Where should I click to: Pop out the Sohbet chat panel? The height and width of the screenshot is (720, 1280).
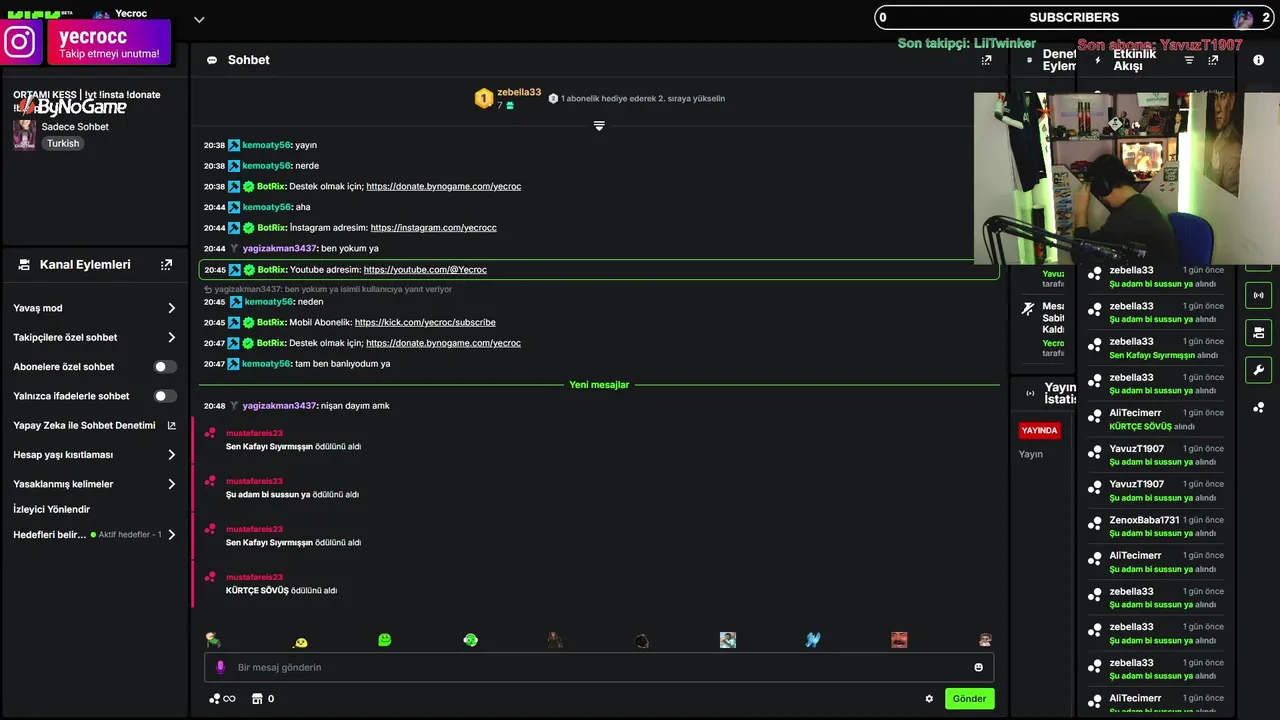(x=986, y=60)
